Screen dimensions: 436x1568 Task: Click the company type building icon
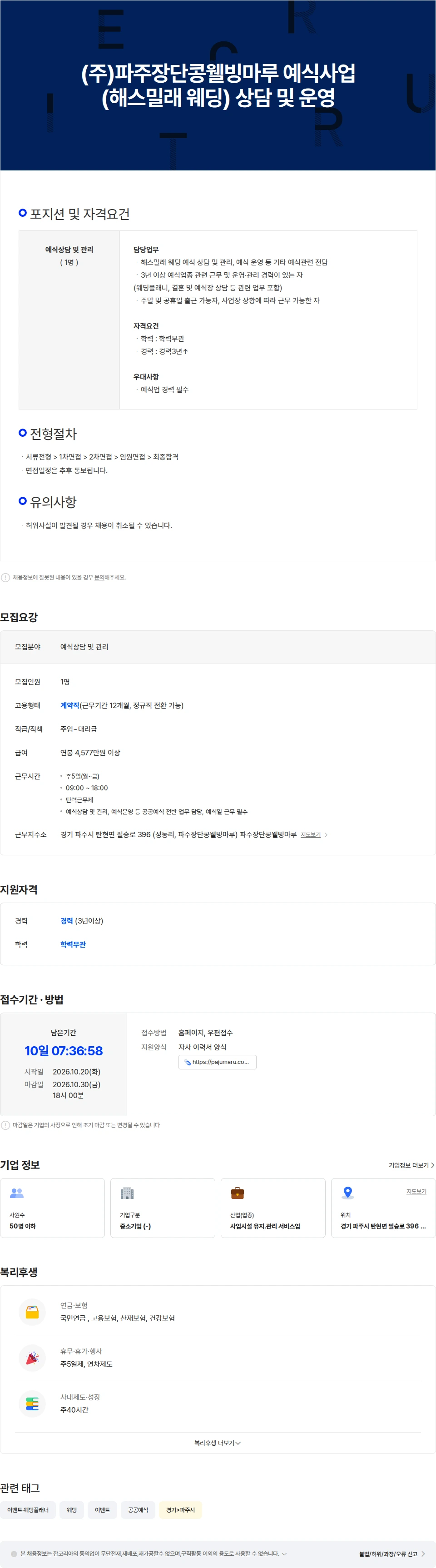(x=127, y=1193)
